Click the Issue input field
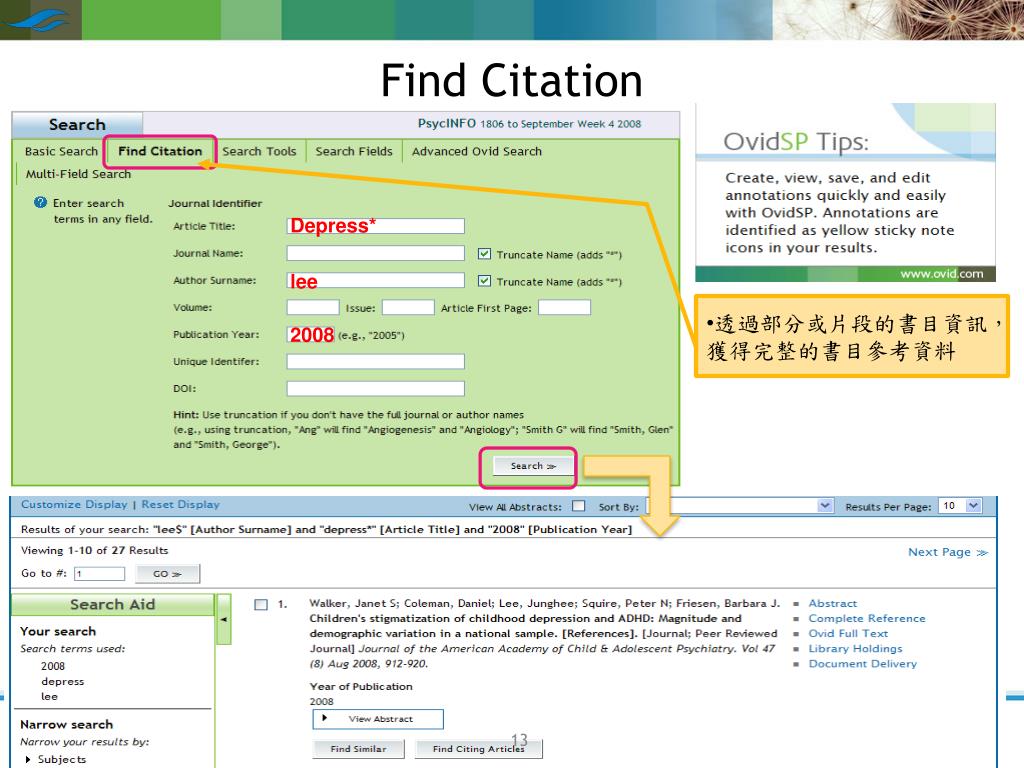 tap(408, 308)
